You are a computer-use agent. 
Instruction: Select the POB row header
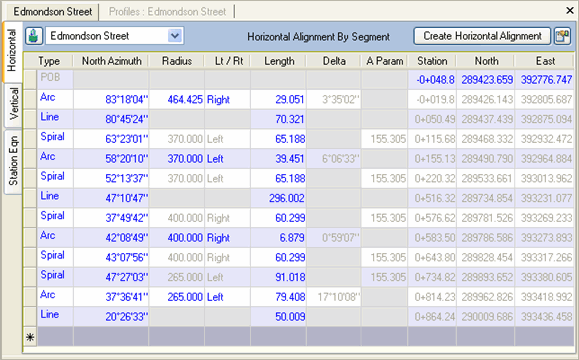(30, 79)
